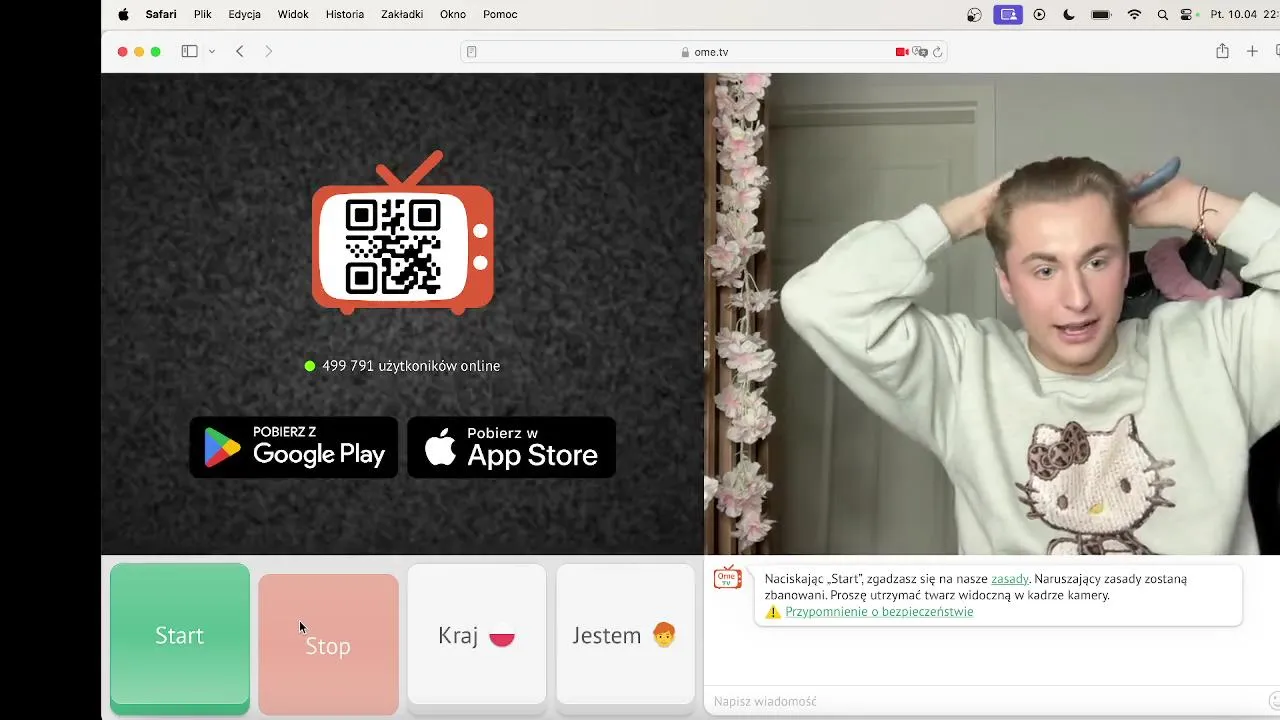Open the Historia menu

(x=345, y=15)
